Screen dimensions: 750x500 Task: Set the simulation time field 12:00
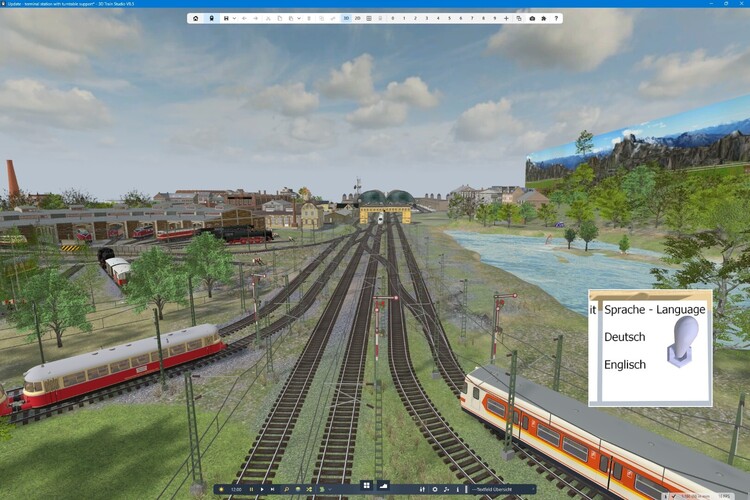click(236, 489)
